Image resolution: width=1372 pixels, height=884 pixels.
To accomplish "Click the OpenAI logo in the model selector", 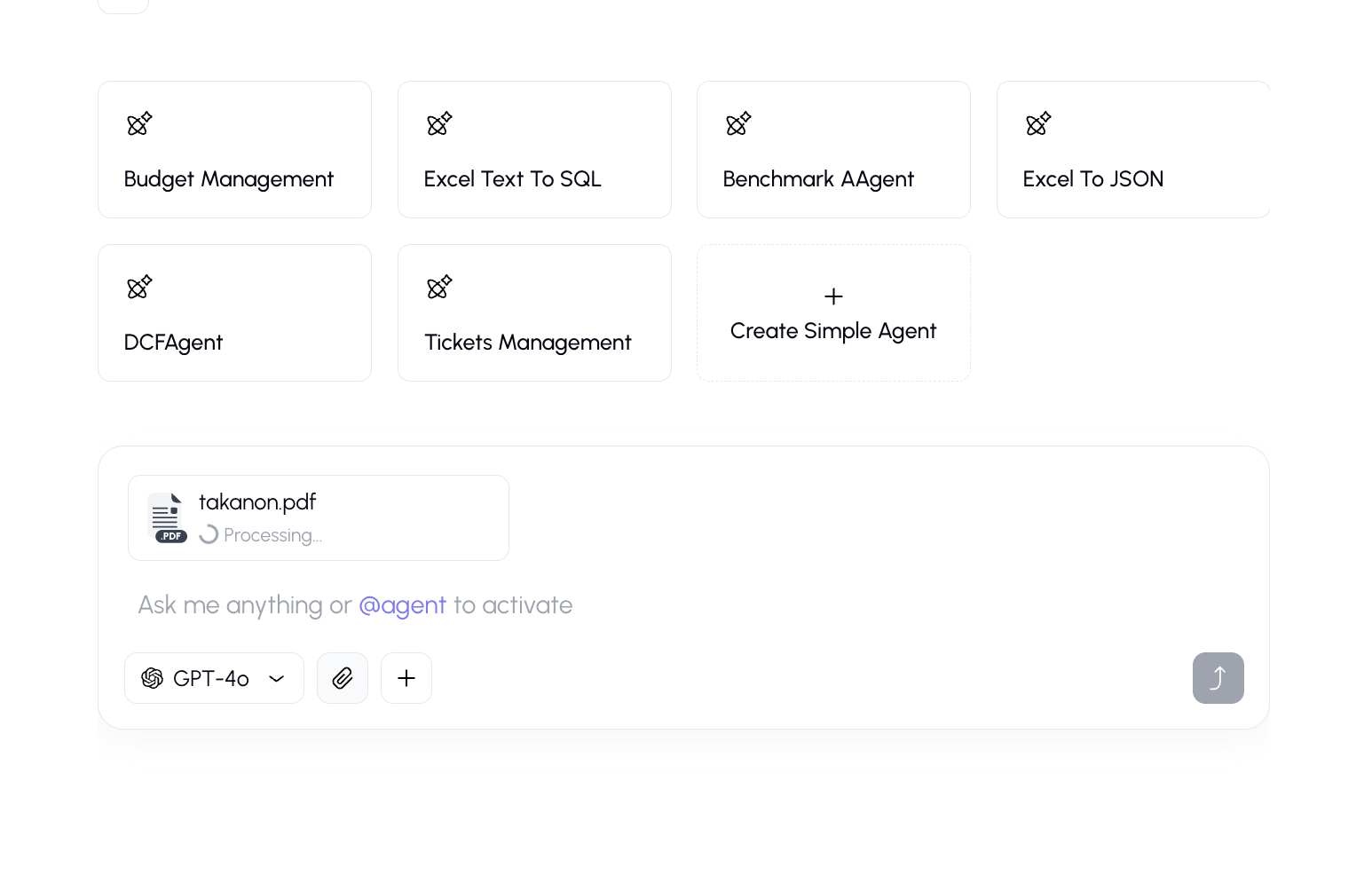I will pos(153,678).
